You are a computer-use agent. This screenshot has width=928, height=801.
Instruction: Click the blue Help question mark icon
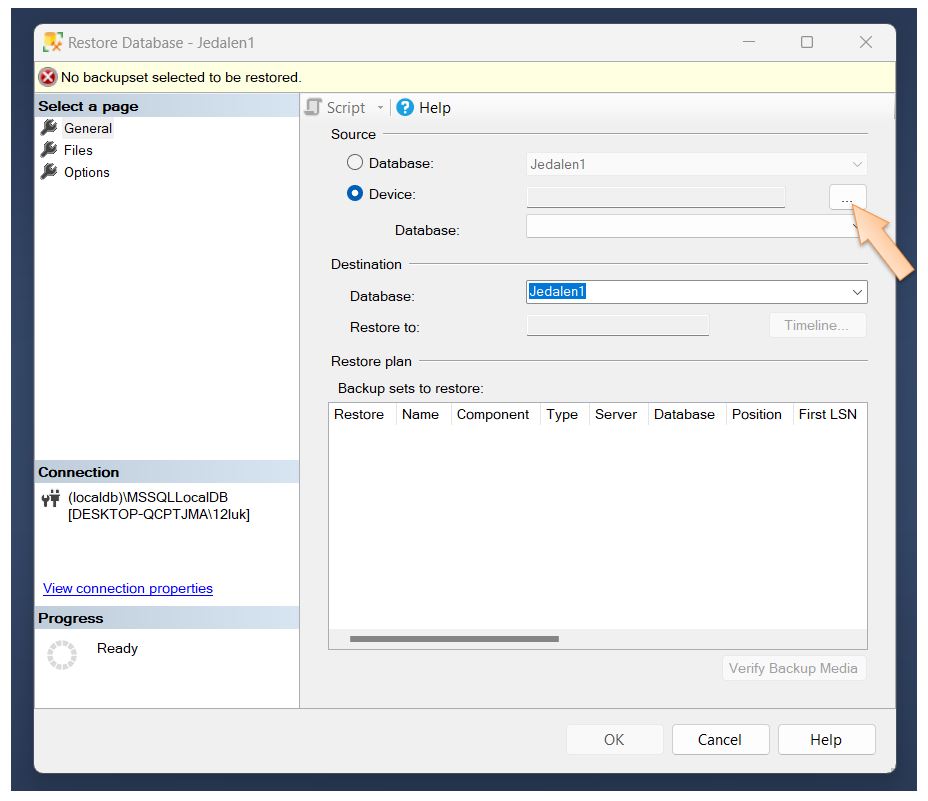coord(405,107)
